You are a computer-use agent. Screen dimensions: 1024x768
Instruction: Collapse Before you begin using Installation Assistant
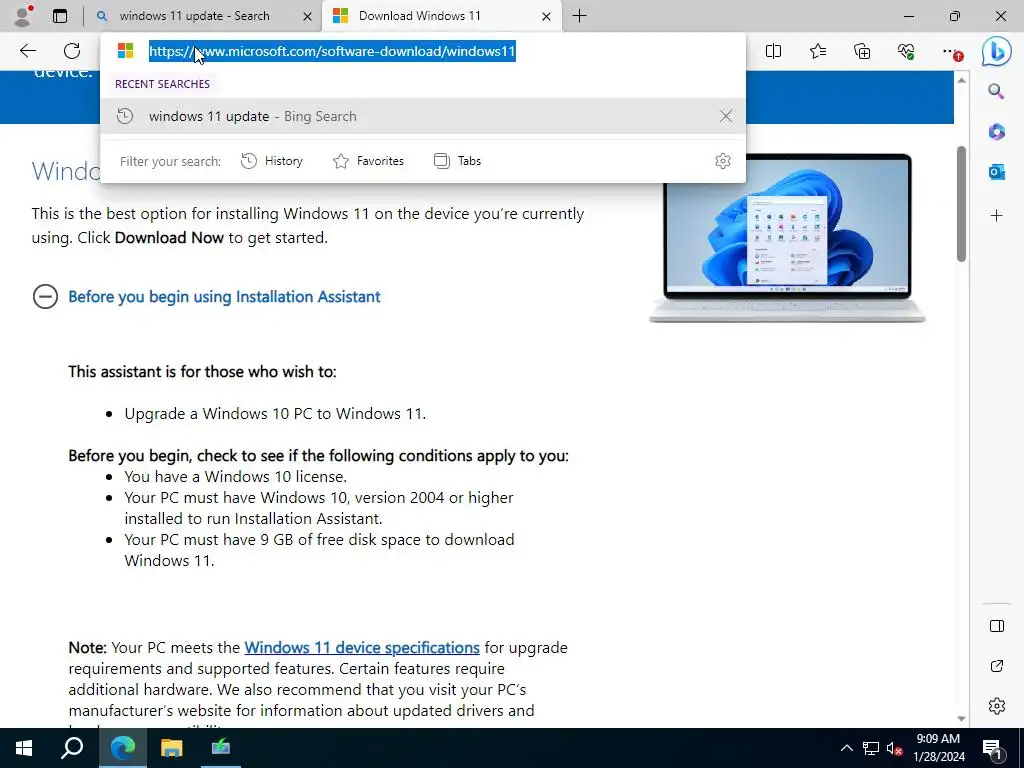[x=45, y=296]
